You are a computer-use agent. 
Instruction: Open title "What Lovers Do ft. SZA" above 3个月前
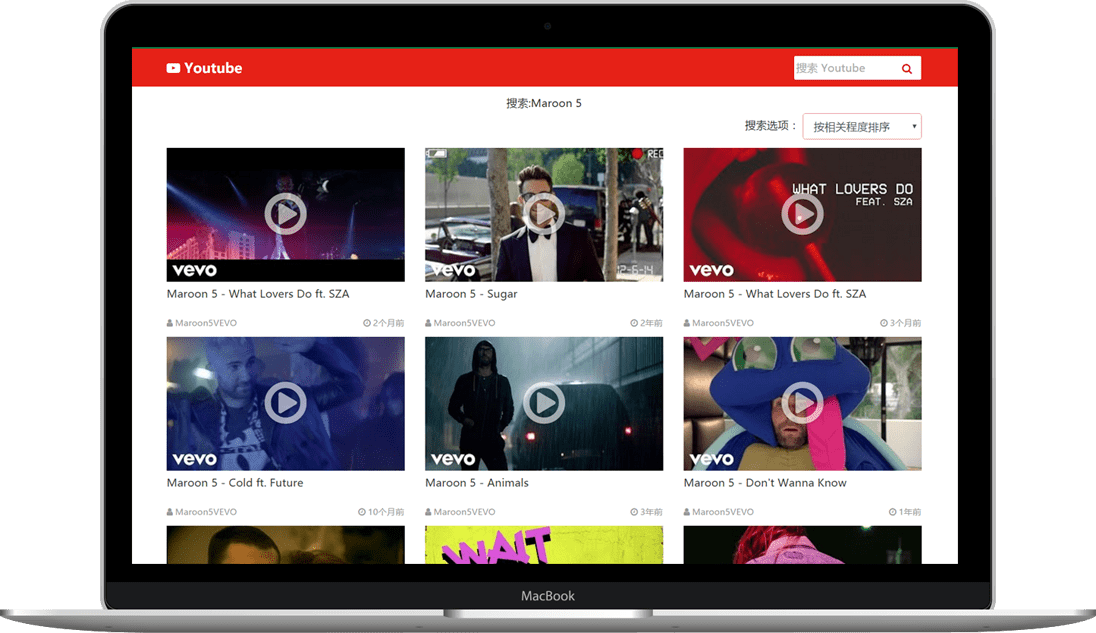[775, 294]
